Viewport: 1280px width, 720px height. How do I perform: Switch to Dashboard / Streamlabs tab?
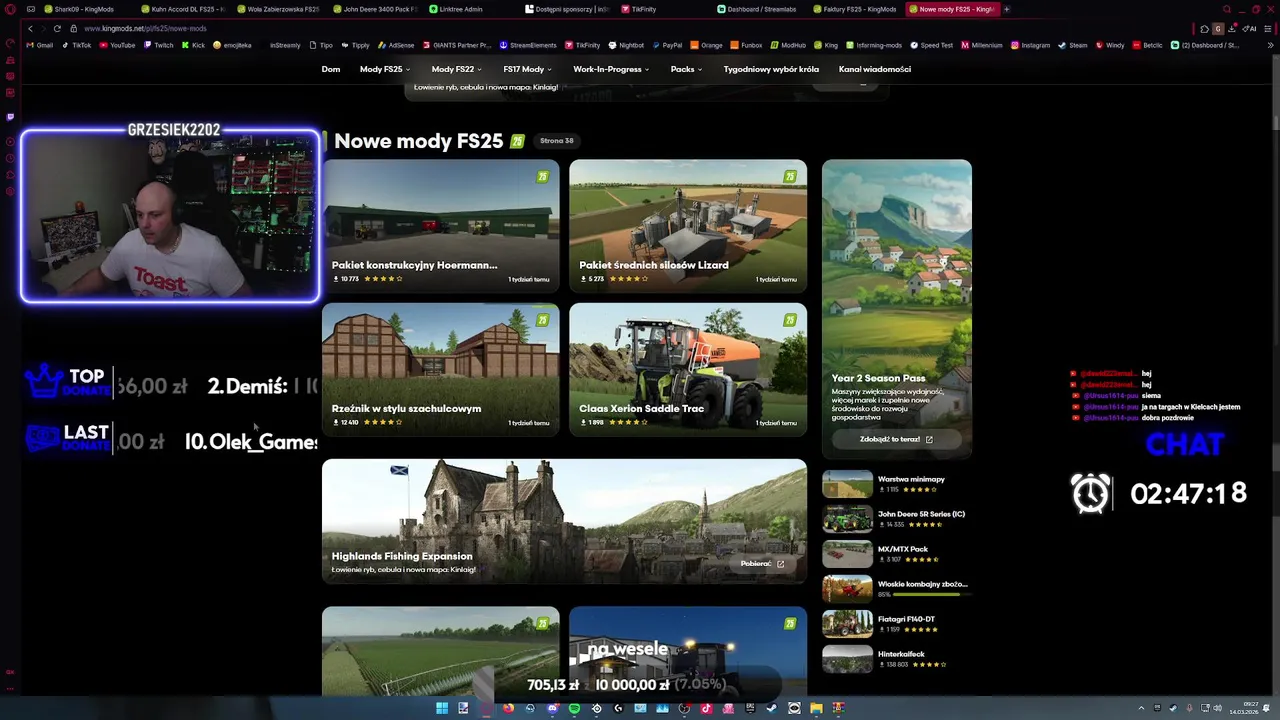pyautogui.click(x=762, y=9)
